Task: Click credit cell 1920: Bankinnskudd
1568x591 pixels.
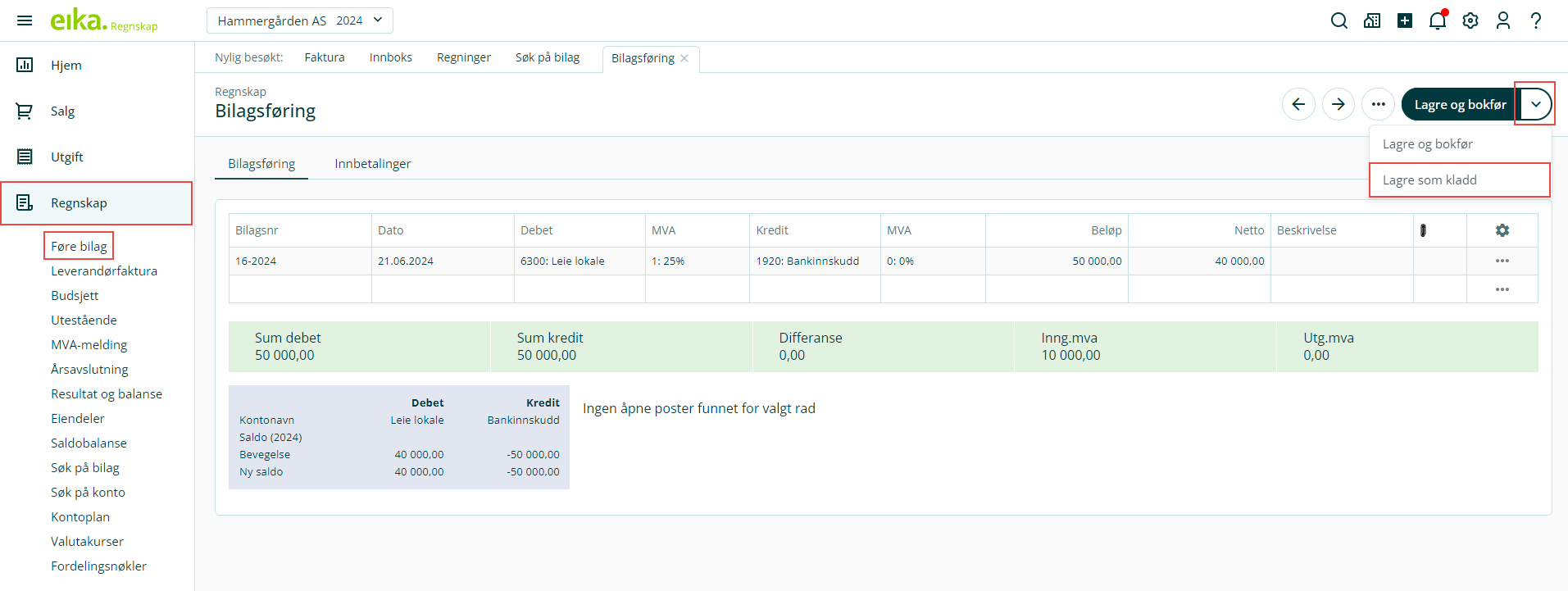Action: click(815, 261)
